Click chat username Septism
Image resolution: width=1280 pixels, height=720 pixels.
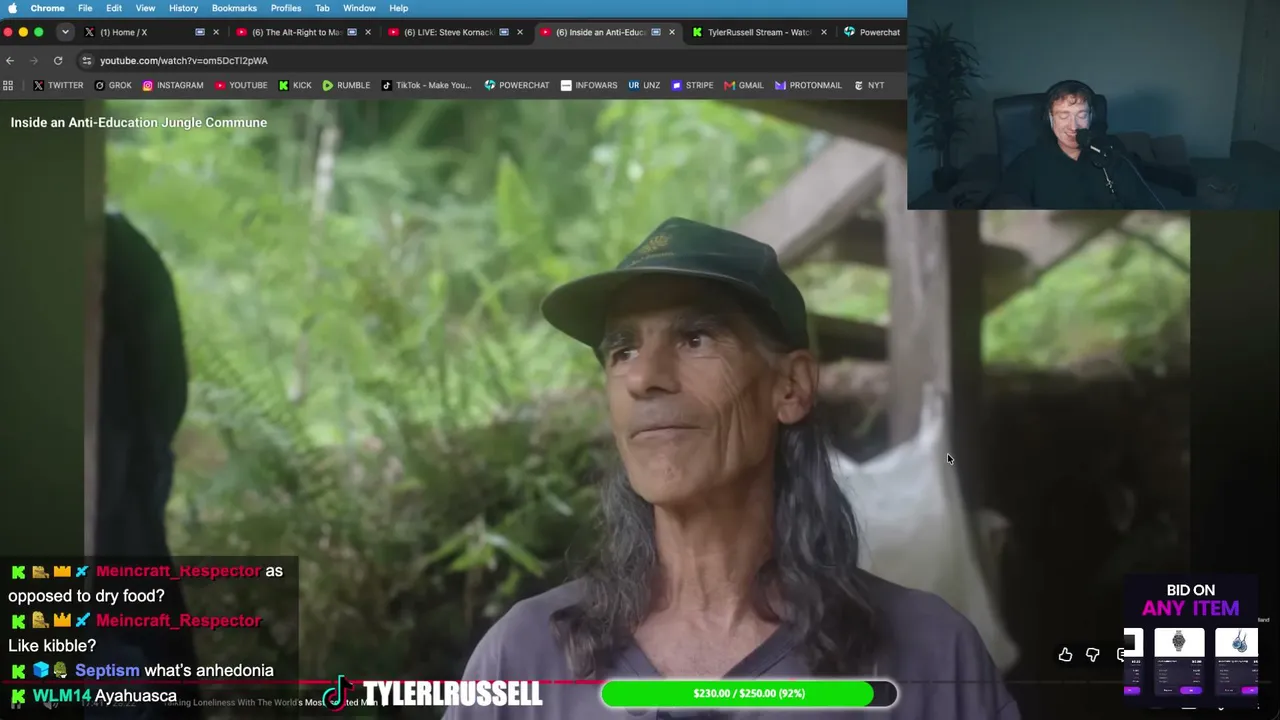pos(107,671)
